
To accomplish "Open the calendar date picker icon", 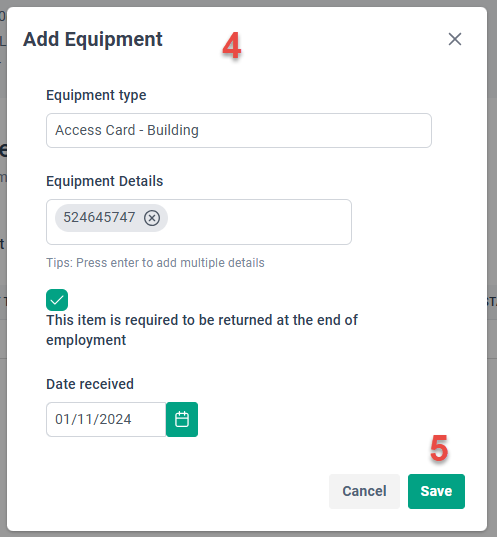I will click(x=182, y=419).
